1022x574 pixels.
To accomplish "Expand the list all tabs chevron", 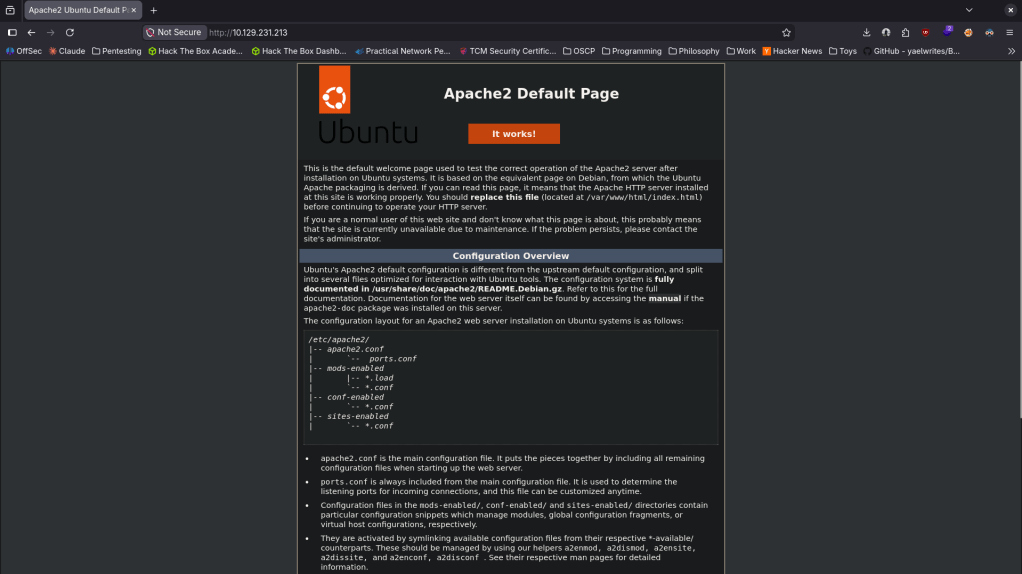I will (x=968, y=10).
